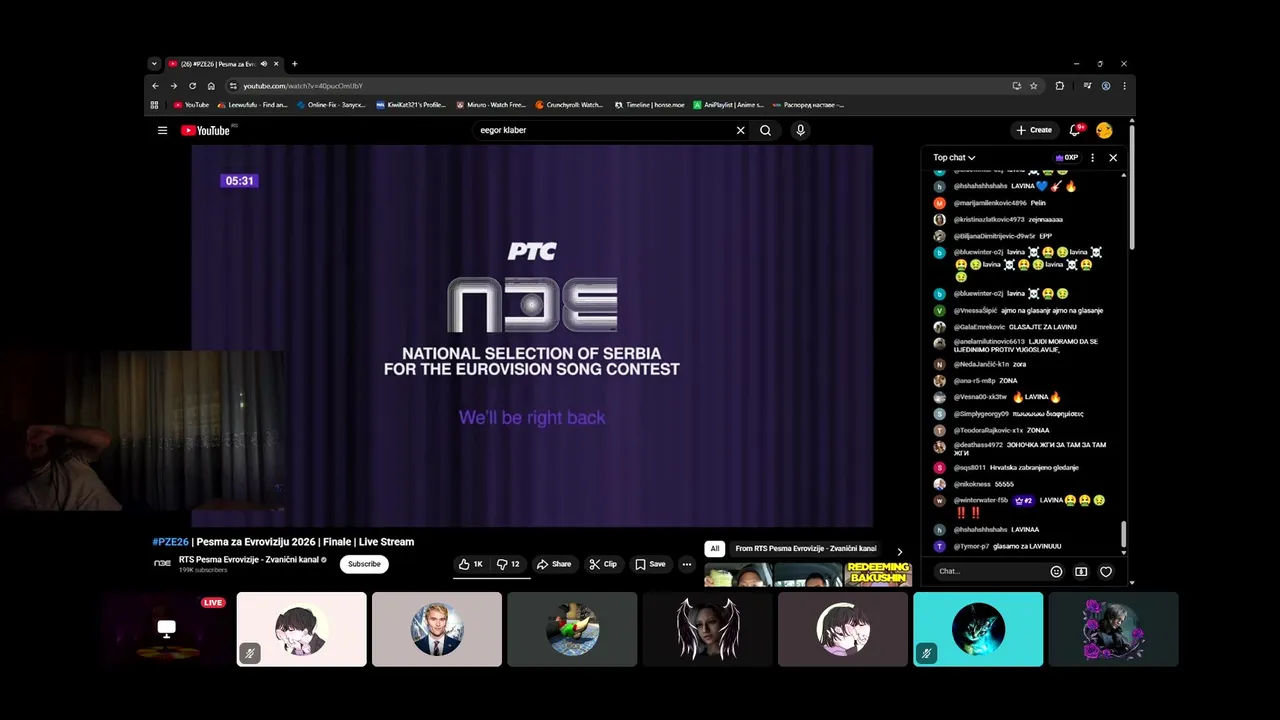Create a Clip of the stream
The width and height of the screenshot is (1280, 720).
pyautogui.click(x=603, y=564)
